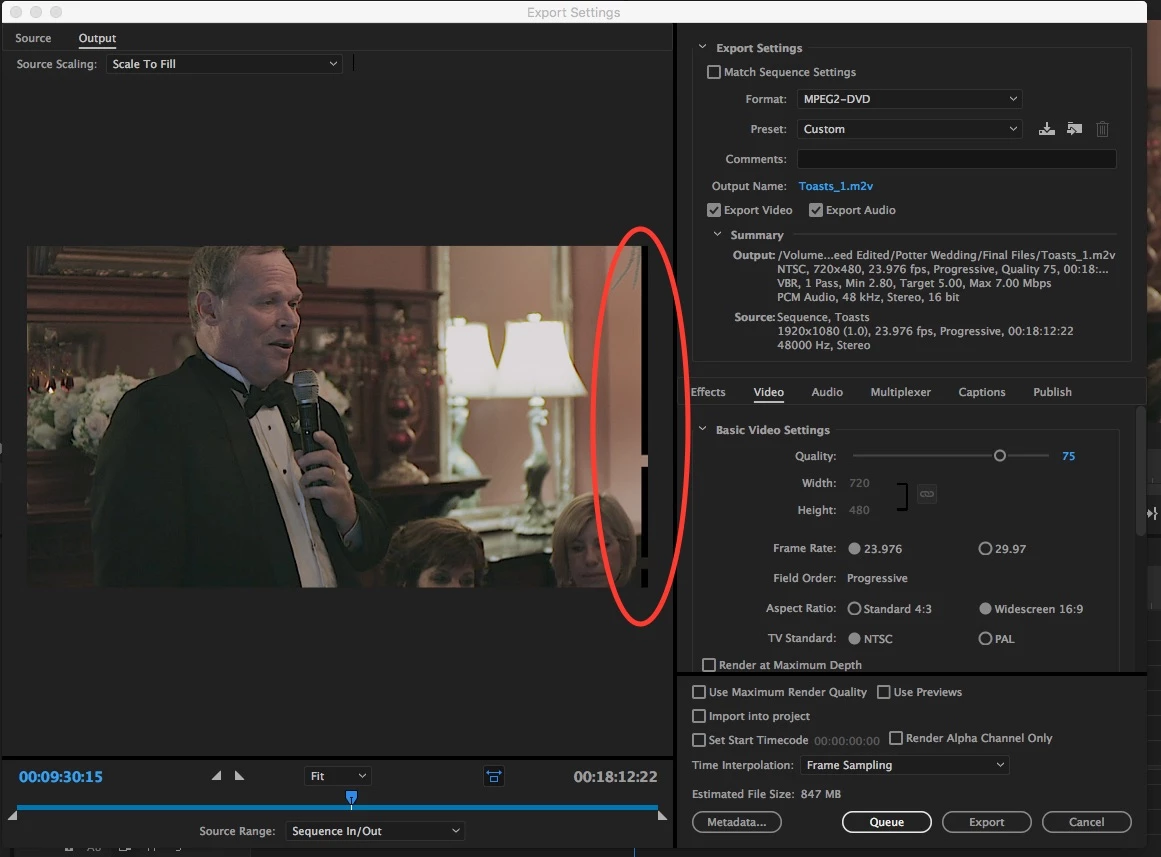The height and width of the screenshot is (857, 1161).
Task: Enable Use Maximum Render Quality
Action: click(x=699, y=692)
